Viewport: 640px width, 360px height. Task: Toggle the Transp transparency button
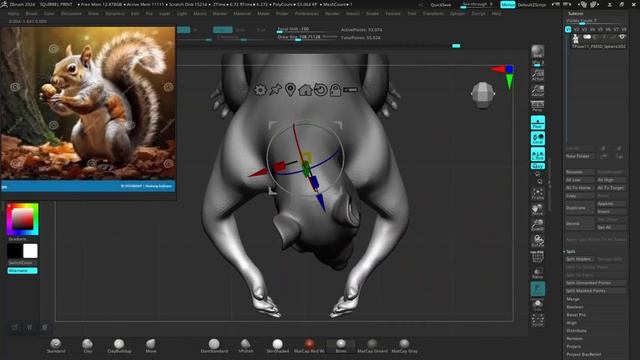(x=538, y=273)
